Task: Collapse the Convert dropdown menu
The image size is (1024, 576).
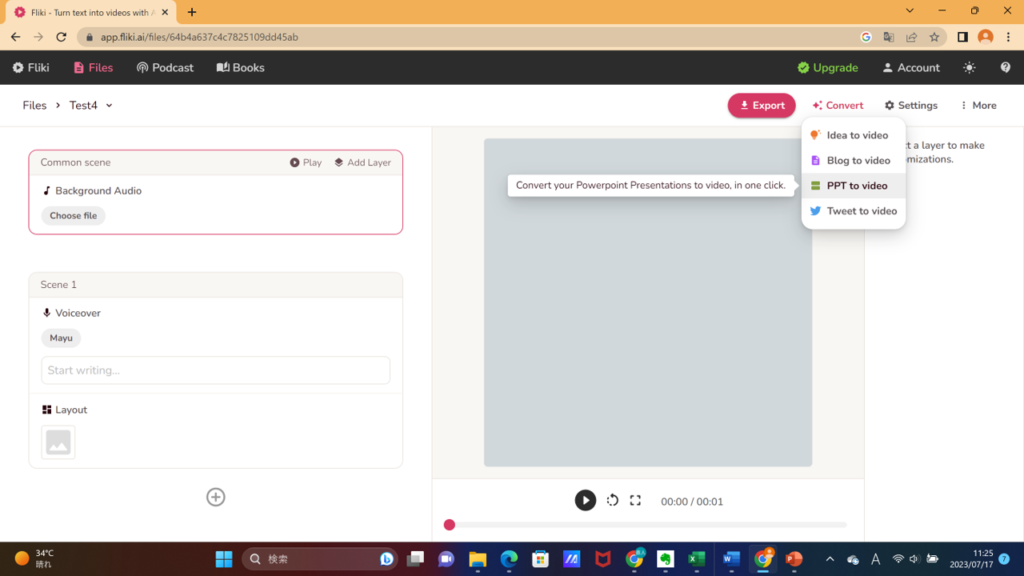Action: pyautogui.click(x=838, y=105)
